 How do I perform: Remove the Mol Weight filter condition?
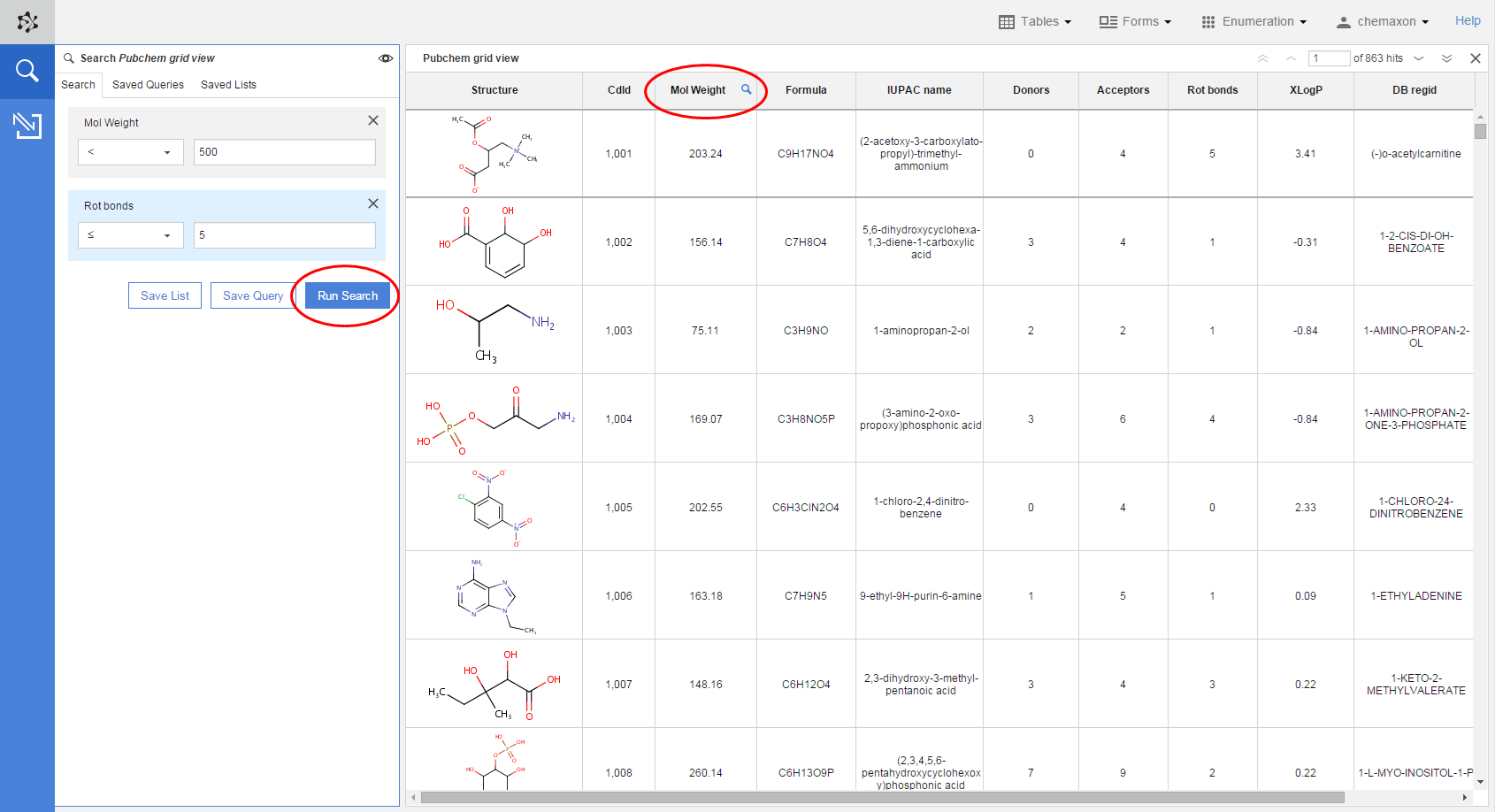point(373,120)
